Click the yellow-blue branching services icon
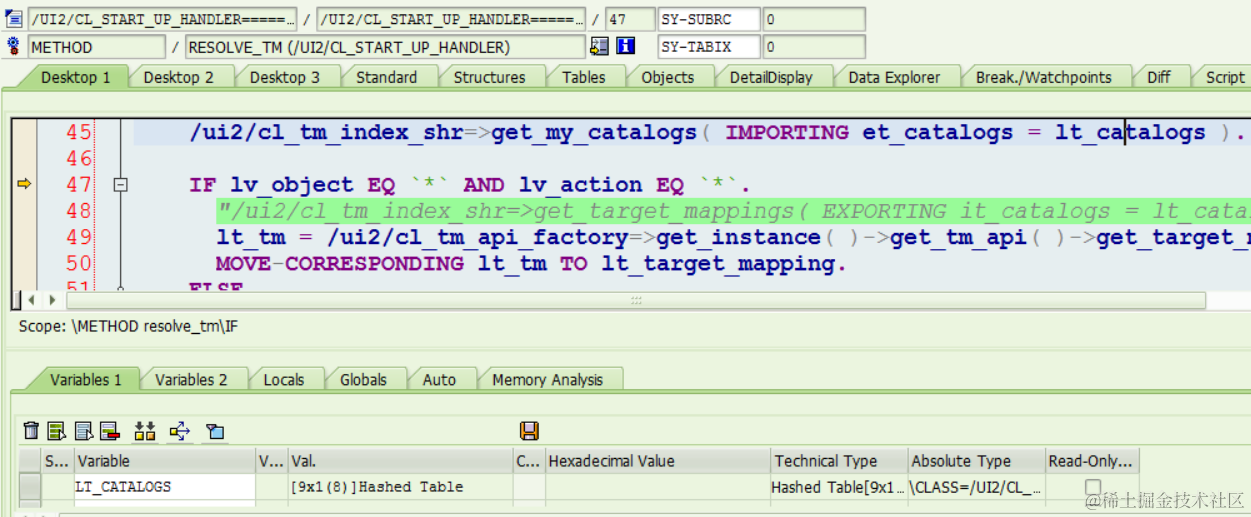 coord(180,431)
